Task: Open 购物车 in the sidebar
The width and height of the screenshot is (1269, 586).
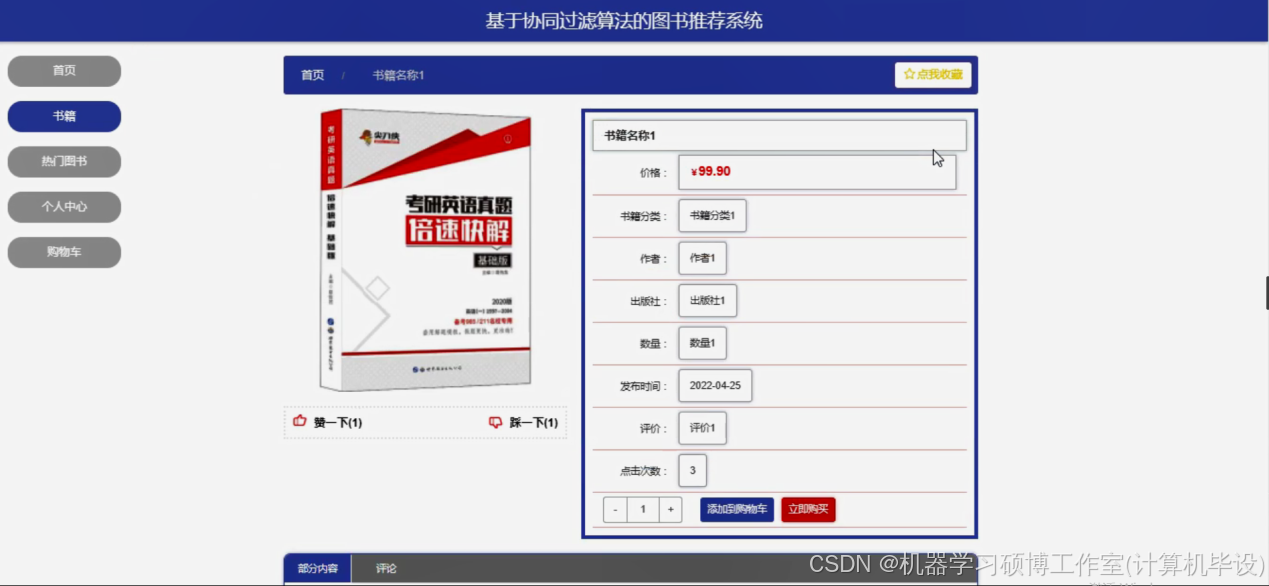Action: click(x=64, y=252)
